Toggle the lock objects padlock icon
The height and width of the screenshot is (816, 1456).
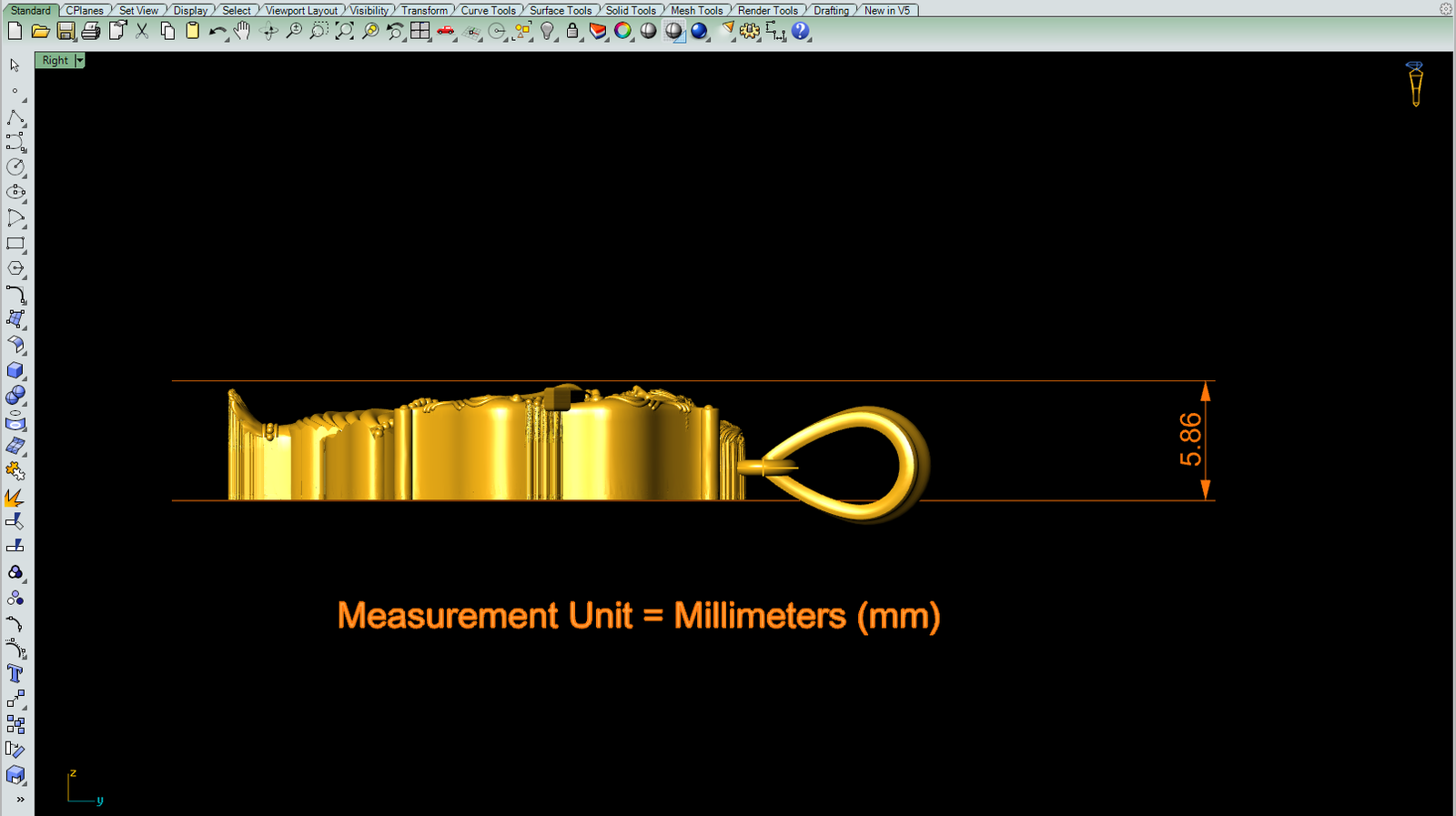point(572,31)
